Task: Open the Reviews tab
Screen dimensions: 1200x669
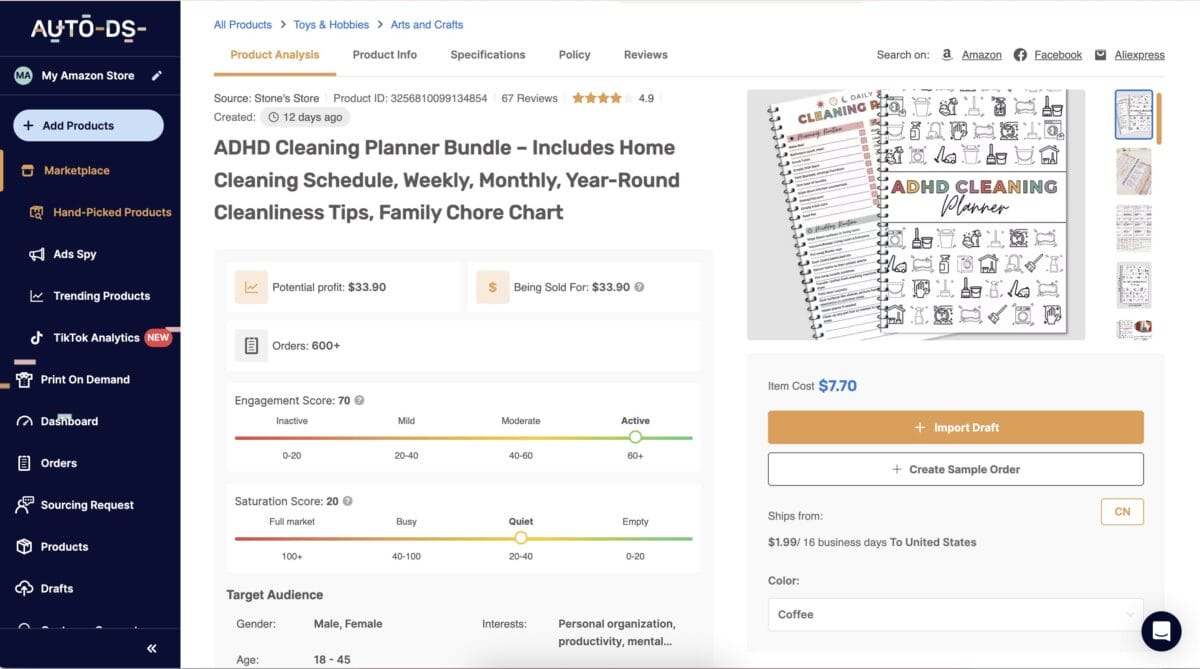Action: pyautogui.click(x=645, y=55)
